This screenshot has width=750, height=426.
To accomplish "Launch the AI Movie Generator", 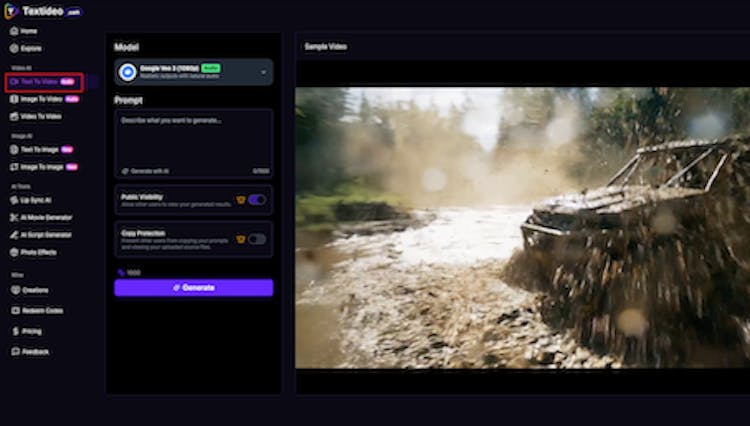I will click(x=46, y=217).
